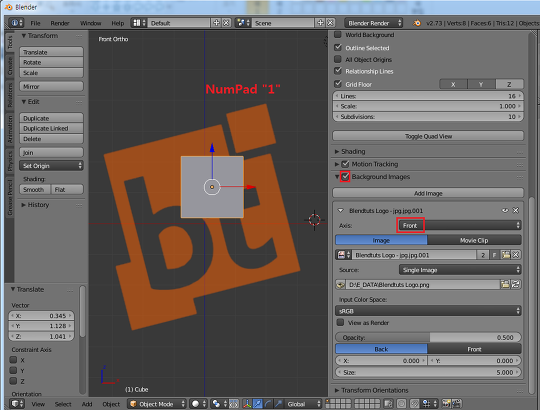Open the Axis Front dropdown
540x410 pixels.
pyautogui.click(x=460, y=225)
